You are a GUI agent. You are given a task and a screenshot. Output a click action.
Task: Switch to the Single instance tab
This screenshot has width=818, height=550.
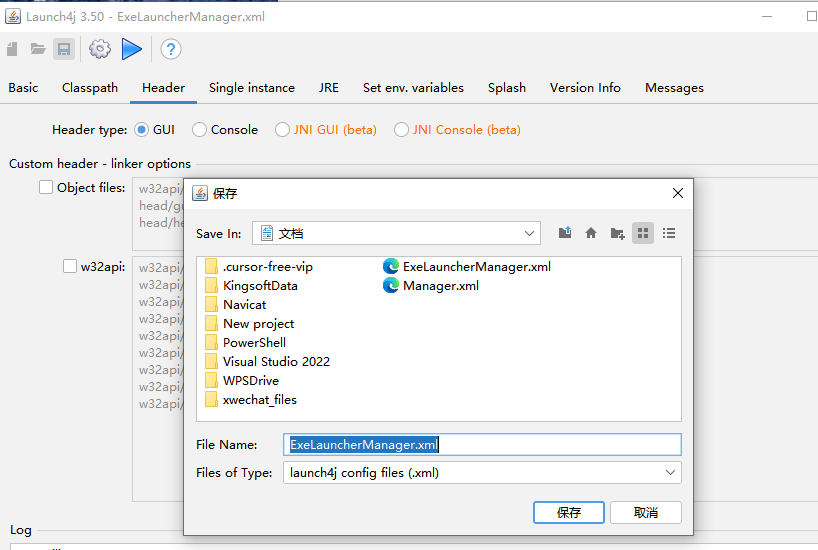pyautogui.click(x=252, y=88)
